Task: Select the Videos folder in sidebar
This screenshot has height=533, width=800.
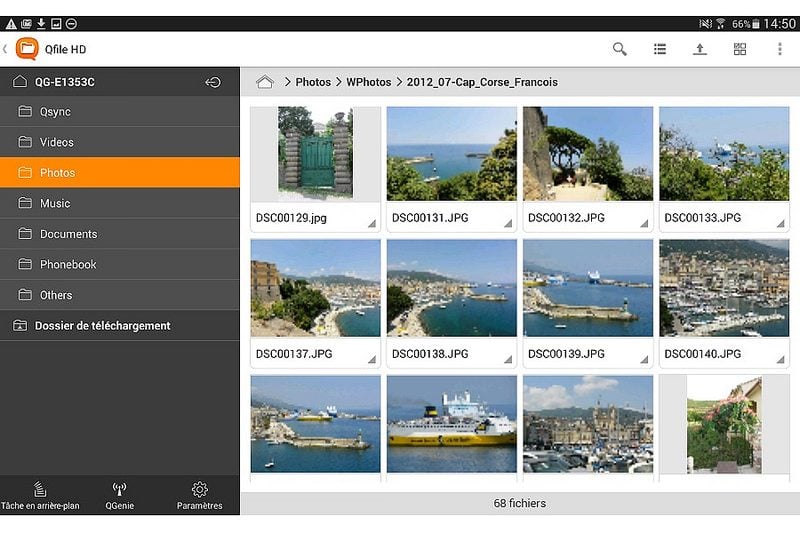Action: coord(120,142)
